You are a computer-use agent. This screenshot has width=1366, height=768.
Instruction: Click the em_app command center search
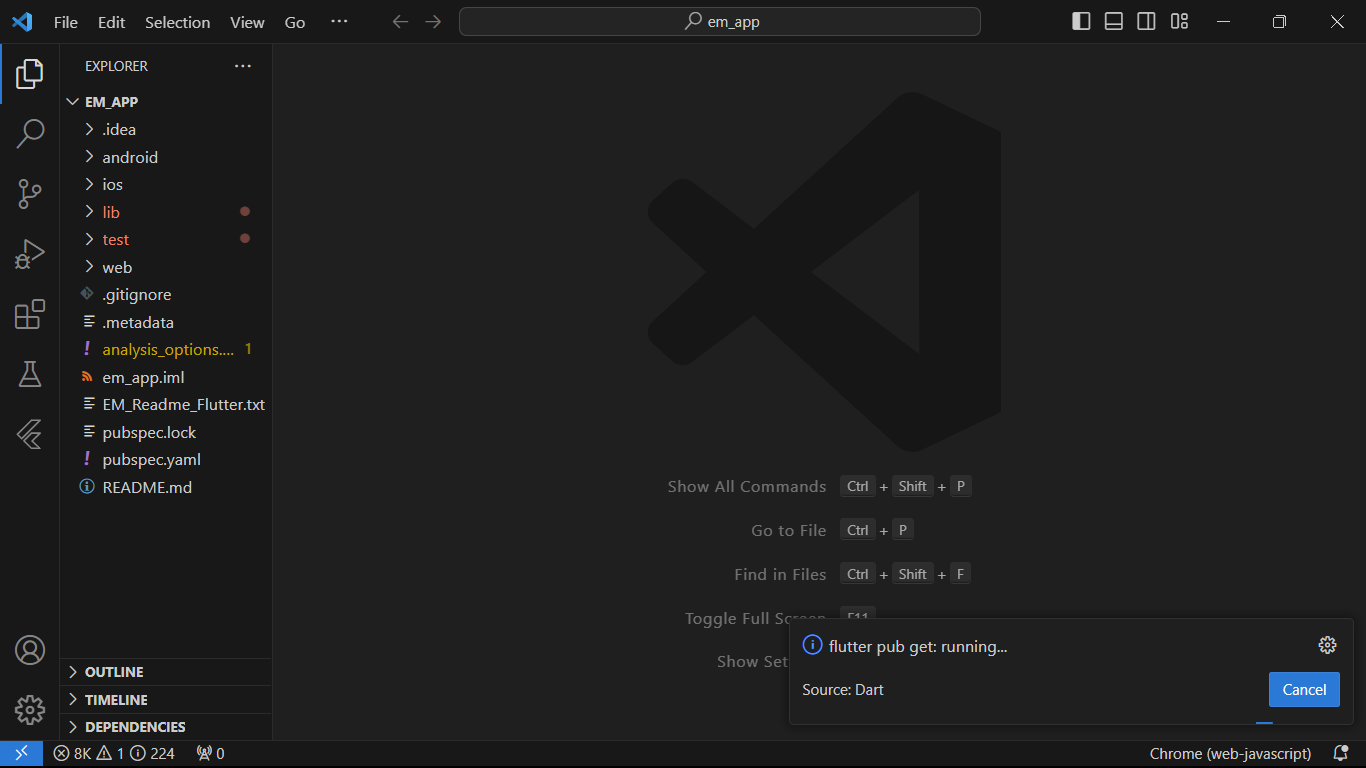point(720,22)
